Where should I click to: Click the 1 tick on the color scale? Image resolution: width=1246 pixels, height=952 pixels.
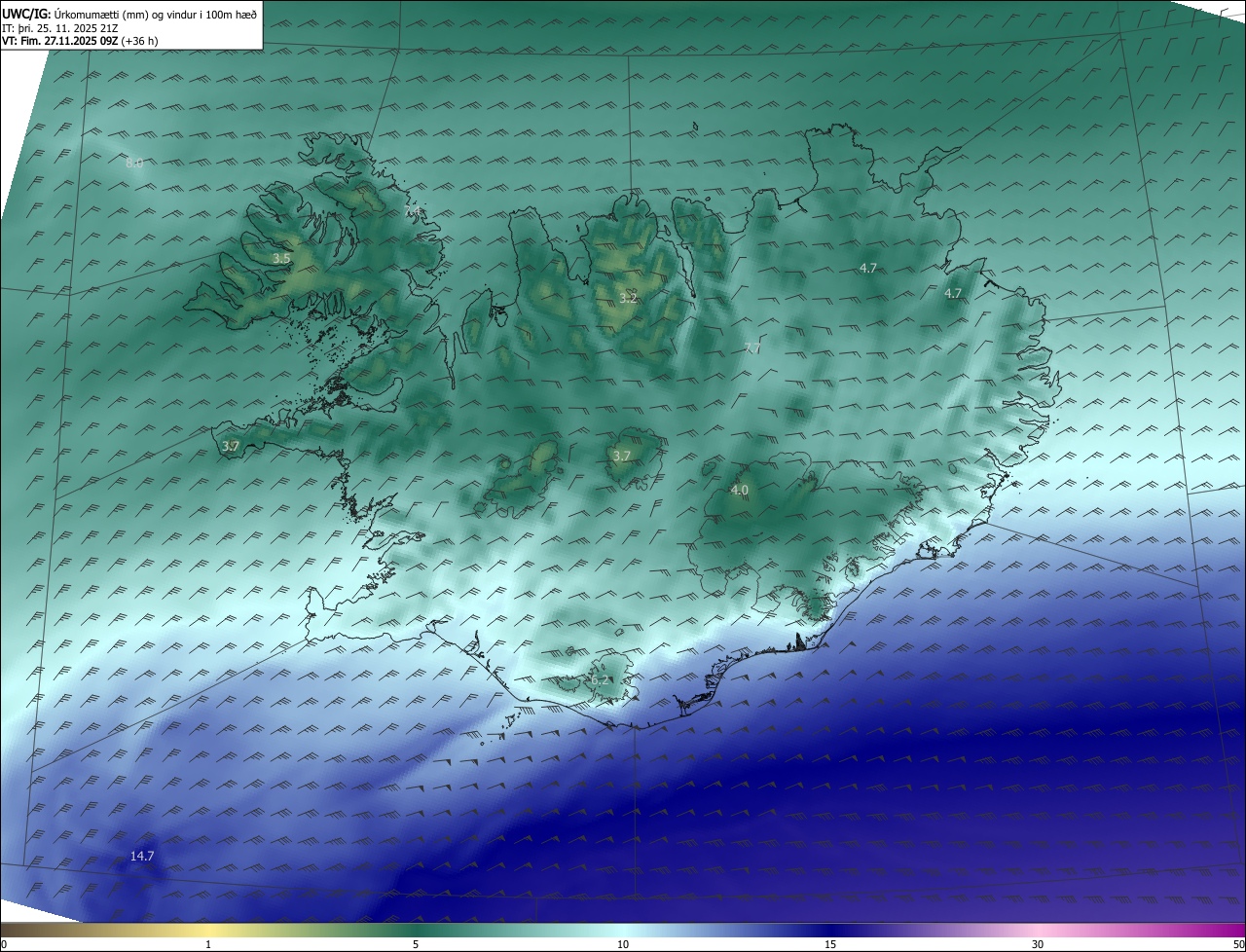tap(208, 944)
